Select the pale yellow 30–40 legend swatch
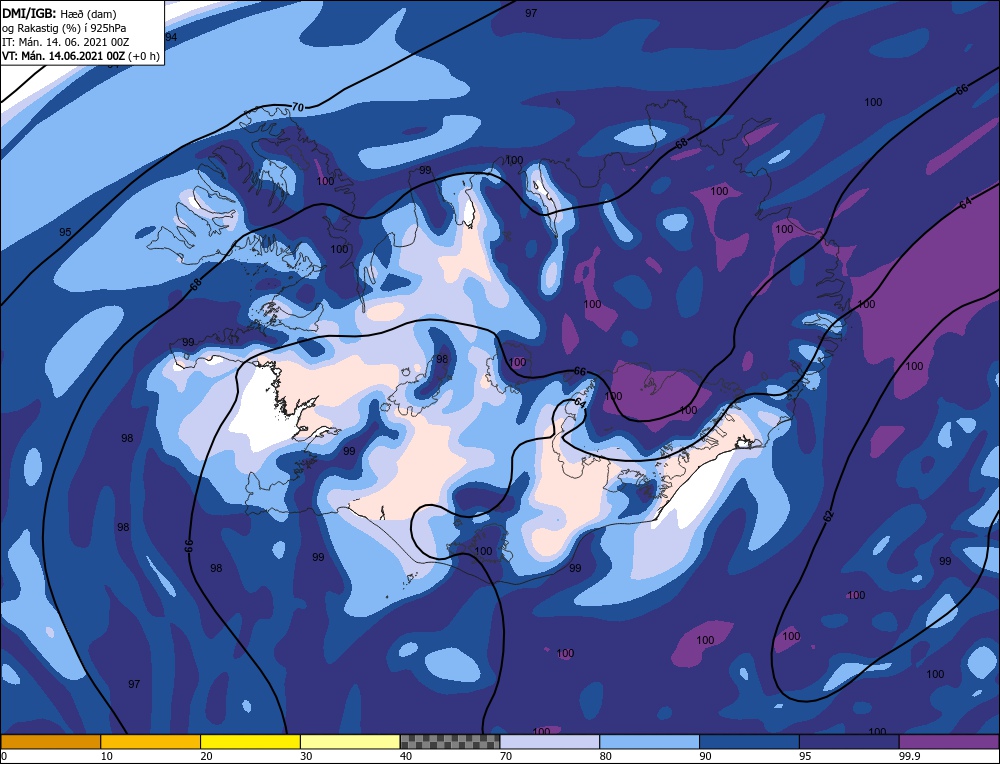Image resolution: width=1000 pixels, height=764 pixels. pos(350,741)
